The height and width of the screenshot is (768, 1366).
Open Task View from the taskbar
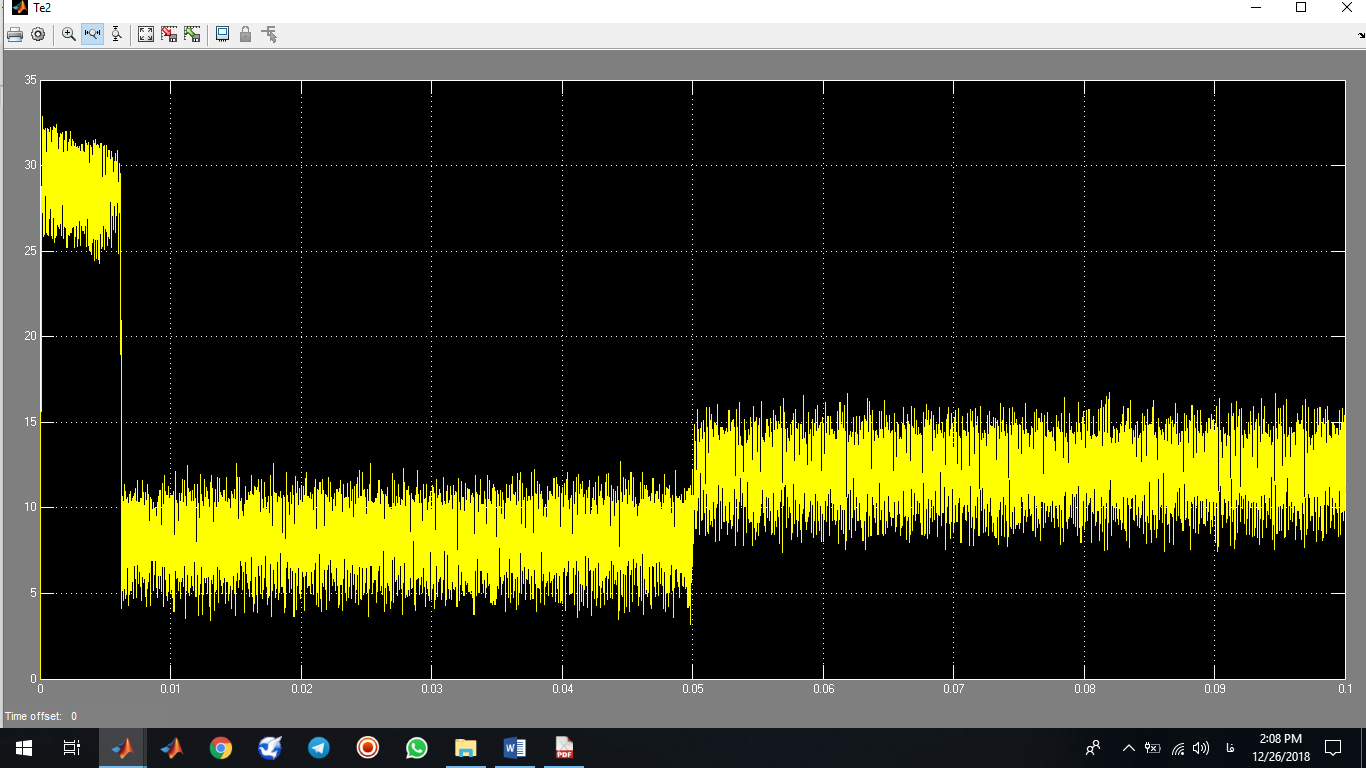pyautogui.click(x=72, y=748)
